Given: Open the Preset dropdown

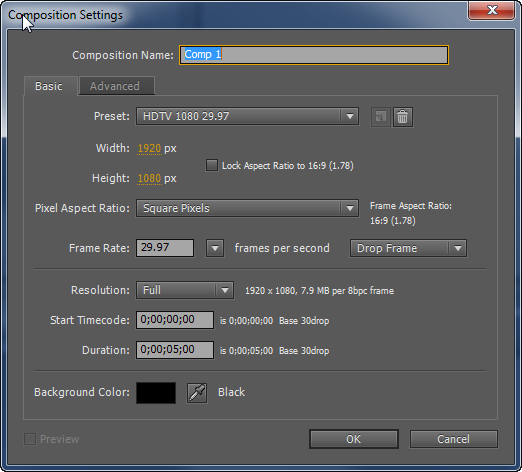Looking at the screenshot, I should click(247, 116).
